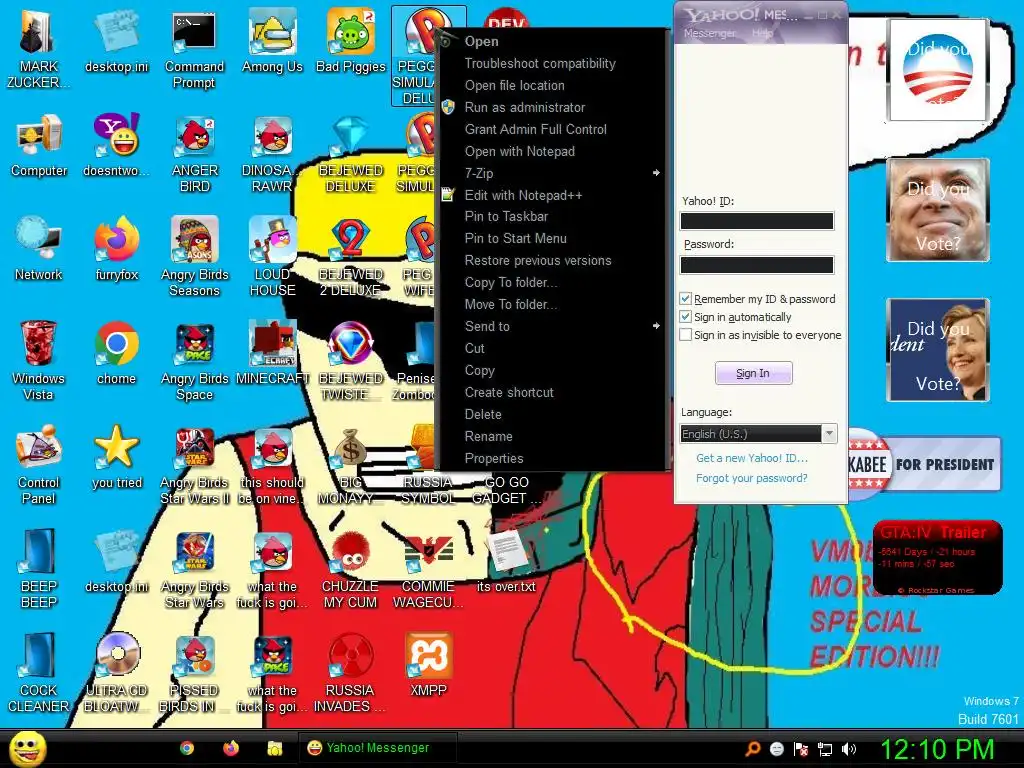Screen dimensions: 1024x768
Task: Select Edit with Notepad++
Action: pos(552,195)
